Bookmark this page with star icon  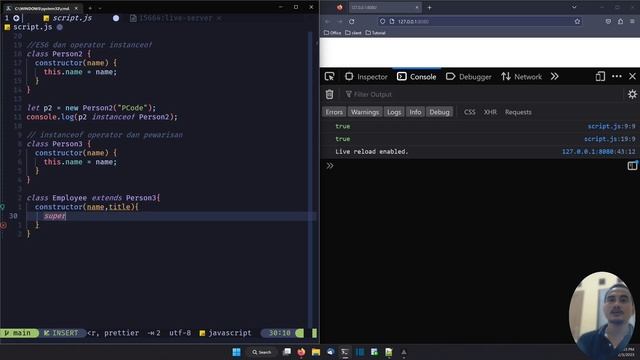pyautogui.click(x=577, y=21)
